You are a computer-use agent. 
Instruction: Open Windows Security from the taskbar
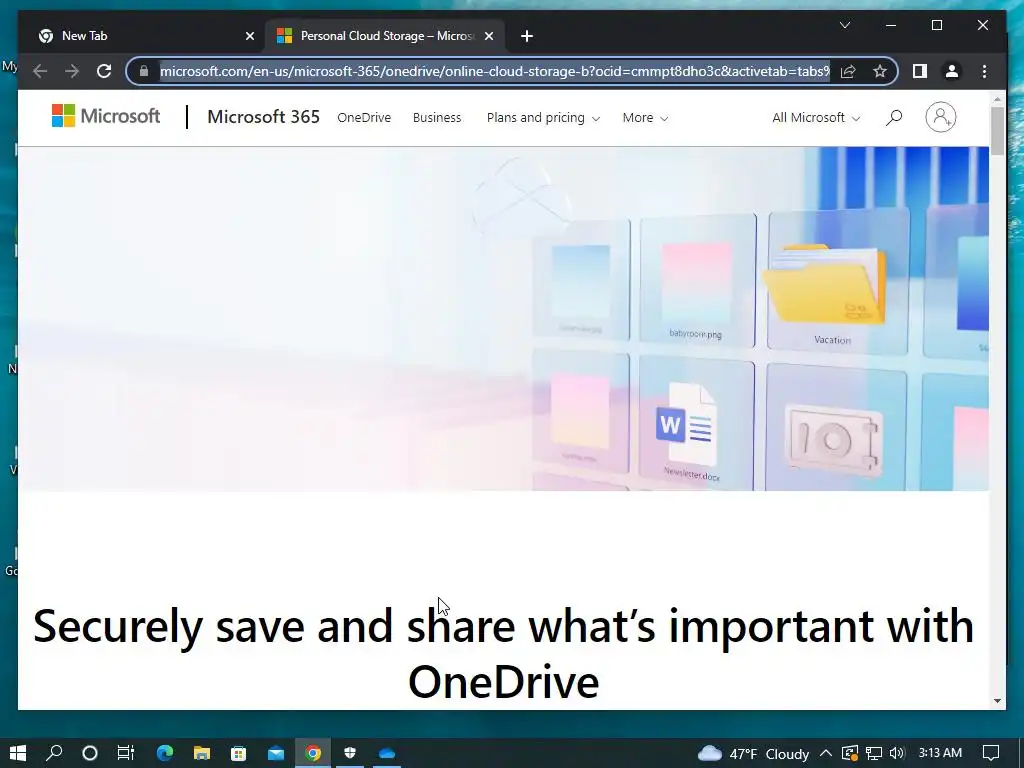350,753
